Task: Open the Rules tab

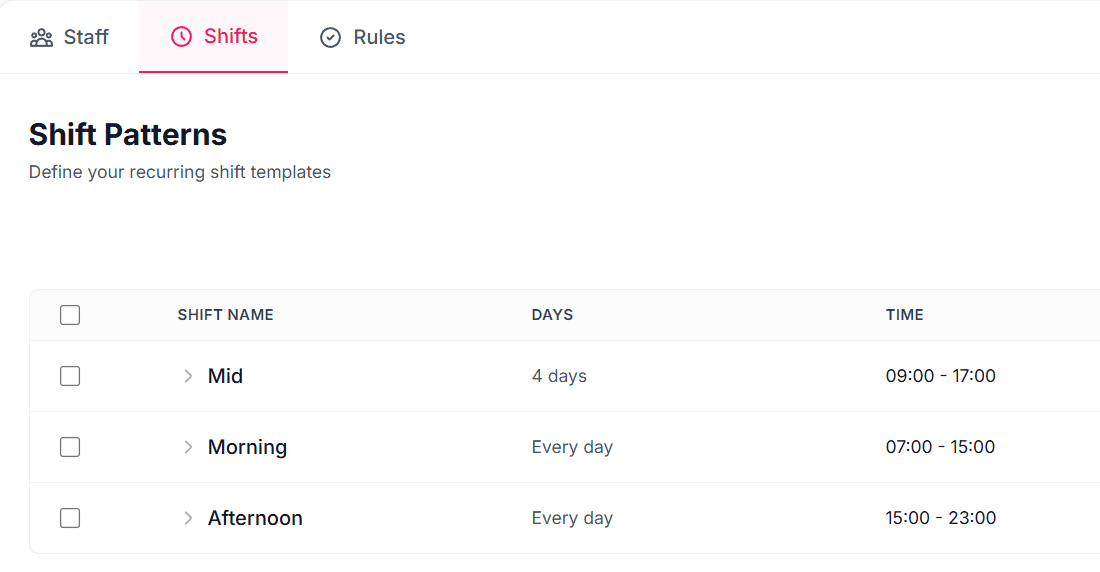Action: [379, 38]
